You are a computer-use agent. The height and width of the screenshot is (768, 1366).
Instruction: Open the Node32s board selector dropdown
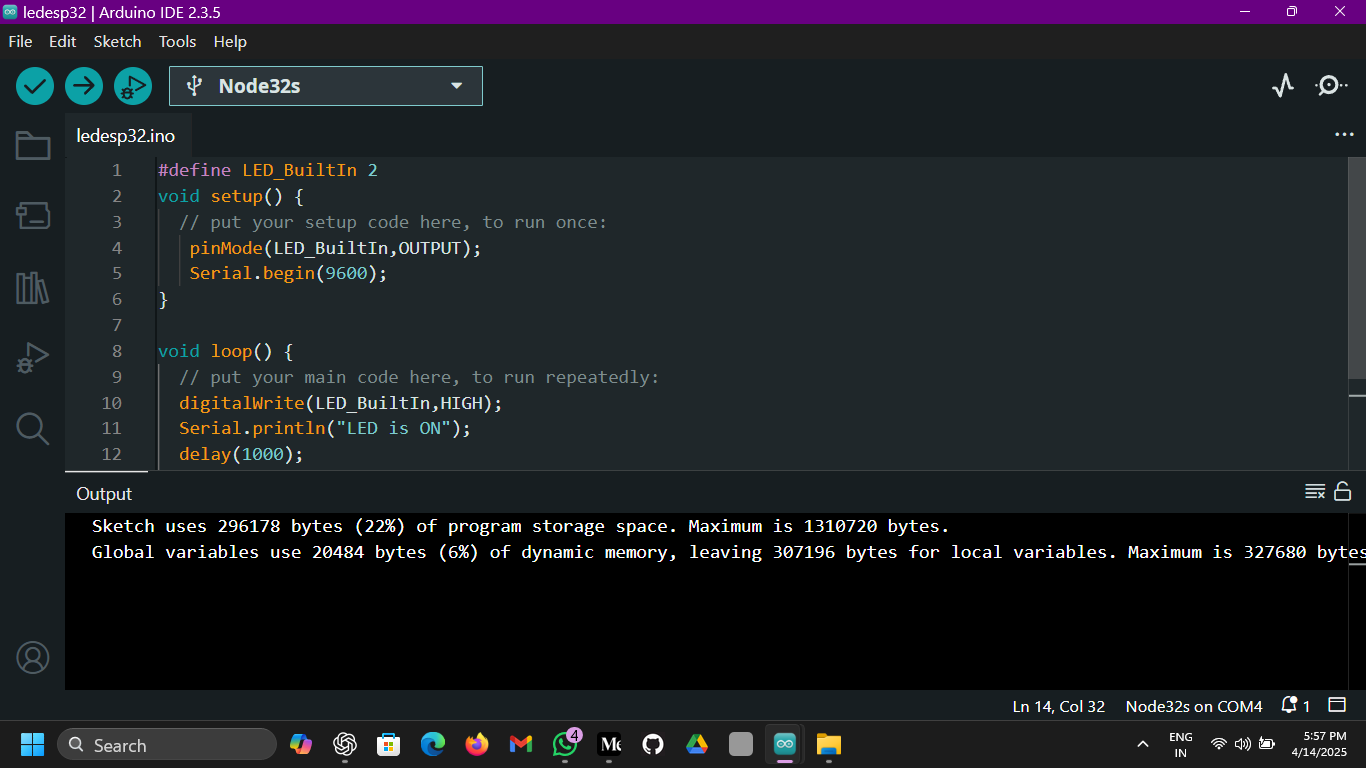326,86
